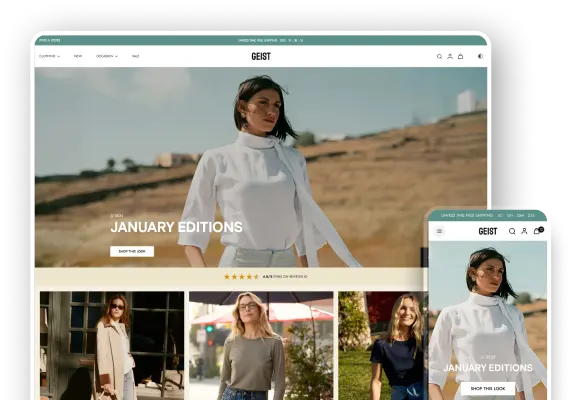
Task: Tap the search icon in mobile header
Action: (512, 231)
